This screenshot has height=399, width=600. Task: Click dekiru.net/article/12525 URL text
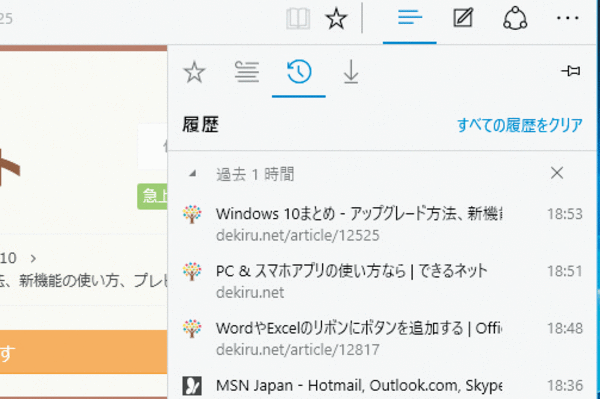pyautogui.click(x=298, y=235)
